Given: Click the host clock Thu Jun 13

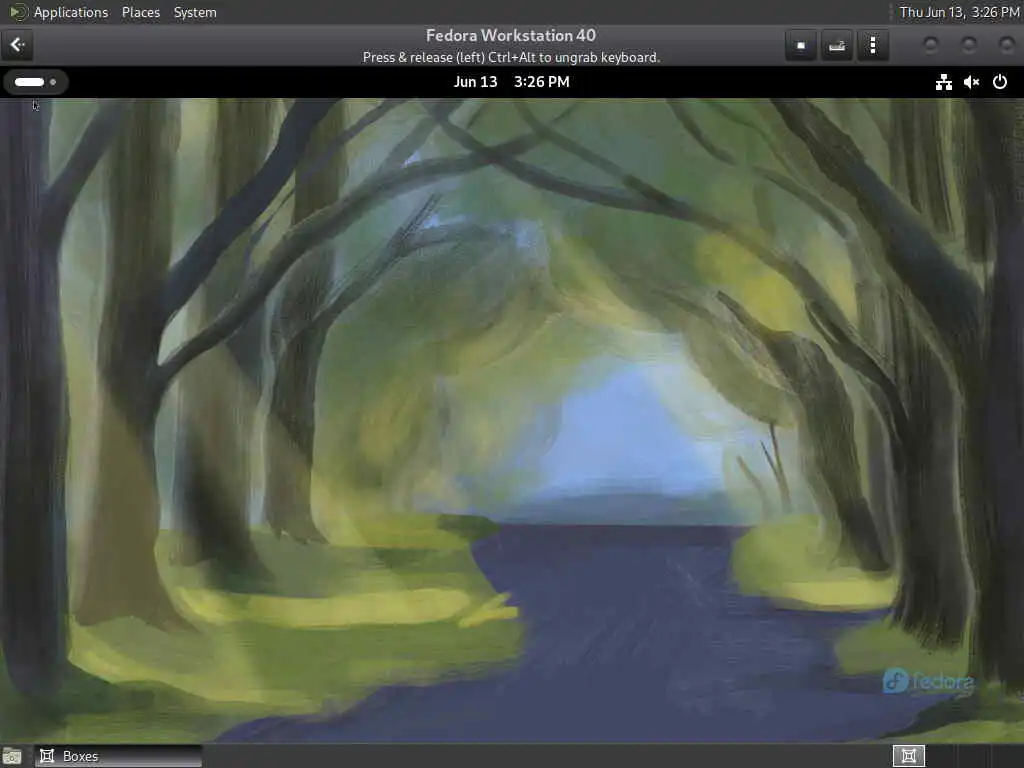Looking at the screenshot, I should click(959, 12).
